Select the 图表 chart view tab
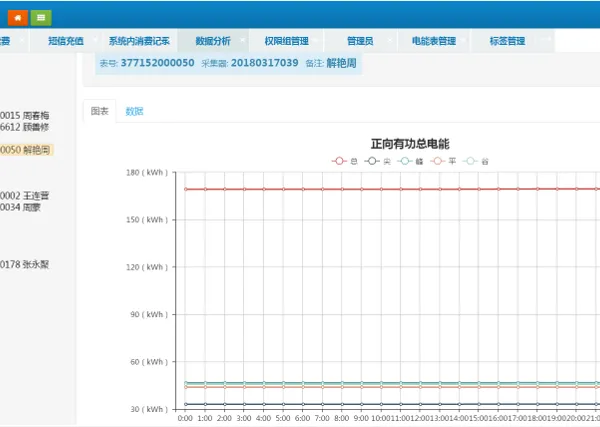The height and width of the screenshot is (427, 600). [99, 111]
